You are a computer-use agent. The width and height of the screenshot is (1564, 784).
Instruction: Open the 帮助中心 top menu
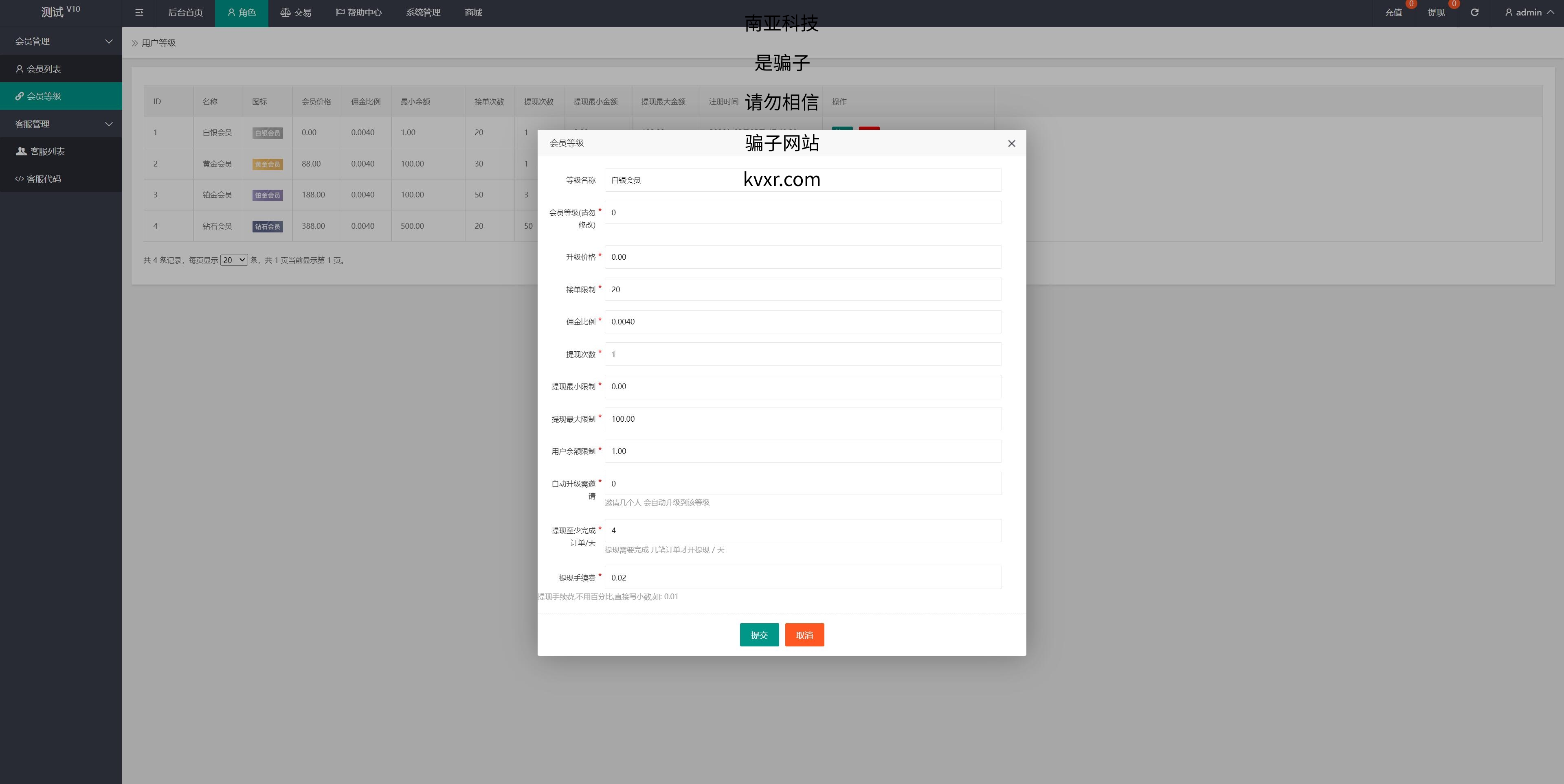click(359, 13)
